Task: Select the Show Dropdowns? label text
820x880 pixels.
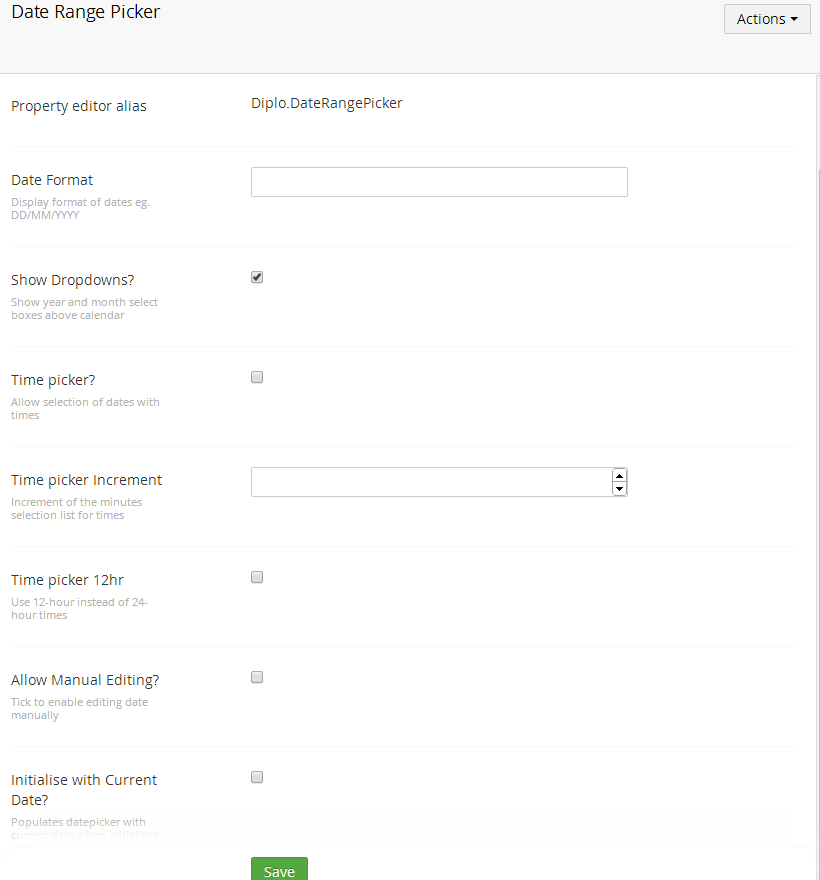Action: pyautogui.click(x=72, y=280)
